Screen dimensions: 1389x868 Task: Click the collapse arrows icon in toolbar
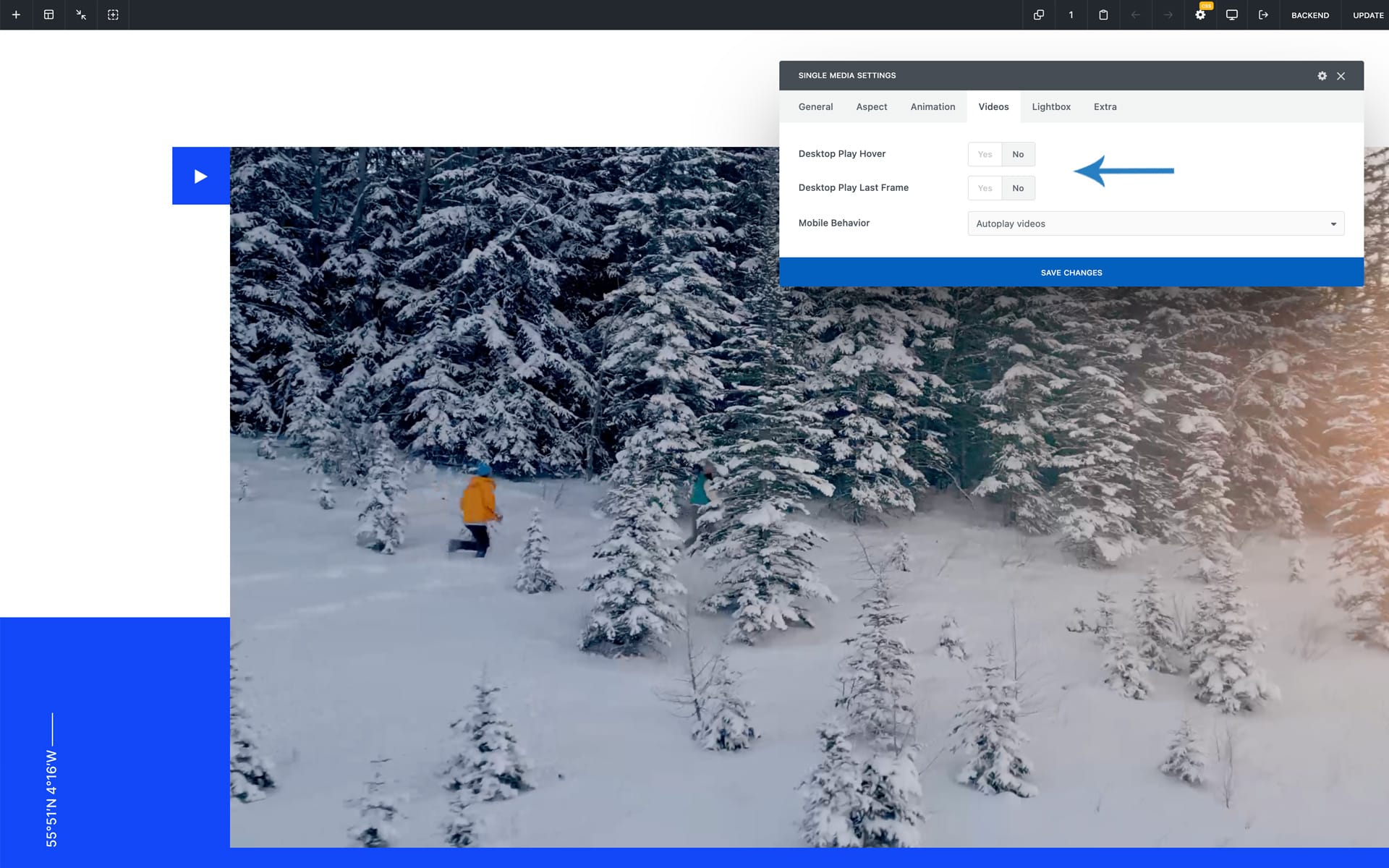tap(81, 14)
